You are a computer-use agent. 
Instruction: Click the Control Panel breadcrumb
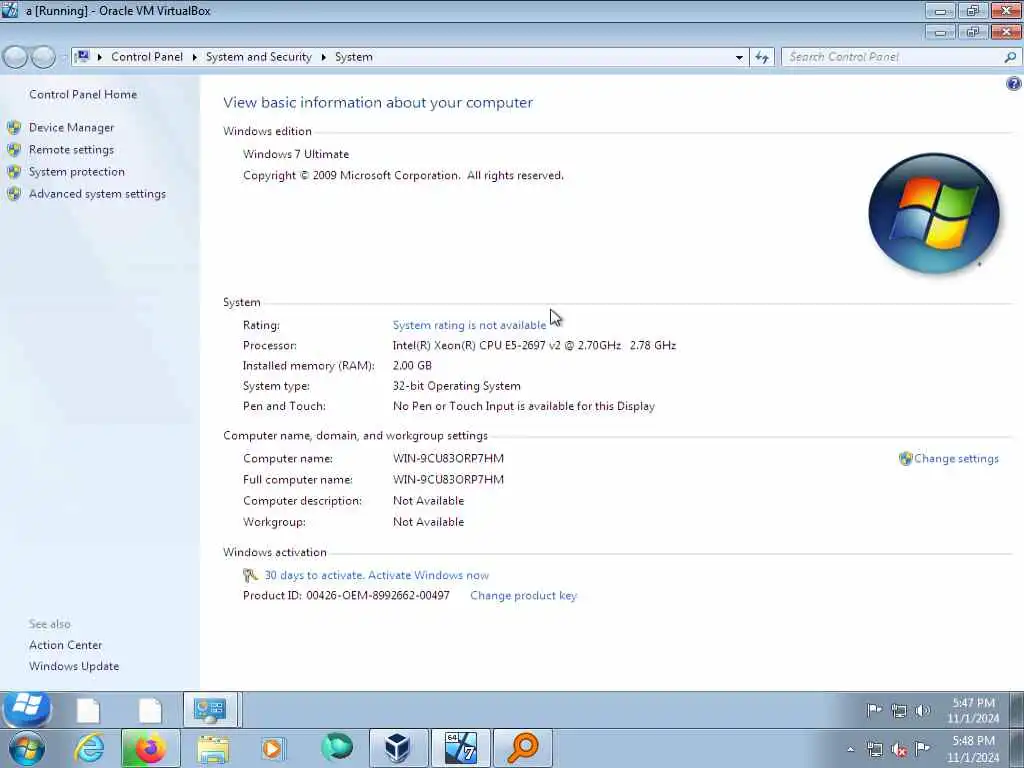(147, 57)
